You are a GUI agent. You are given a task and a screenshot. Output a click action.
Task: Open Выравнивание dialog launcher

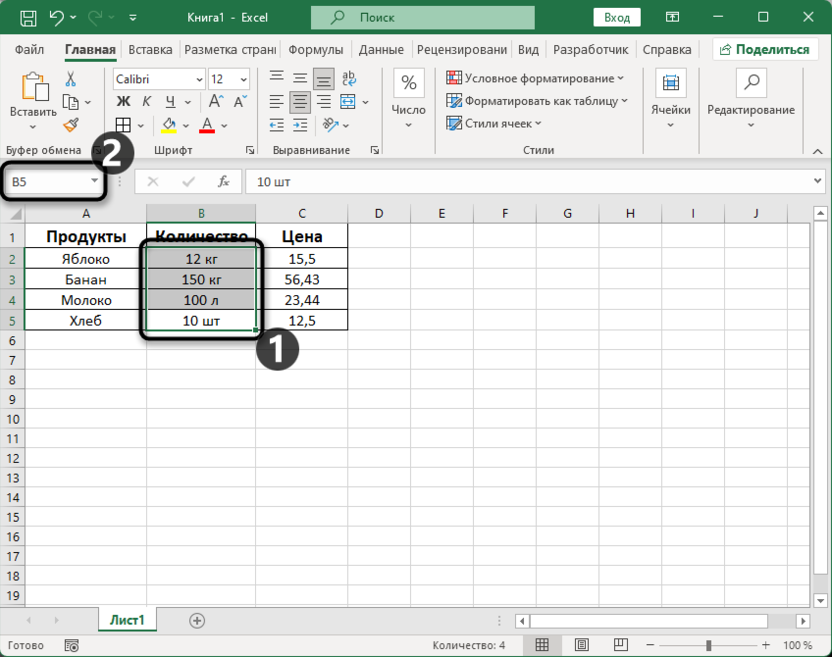(x=375, y=151)
